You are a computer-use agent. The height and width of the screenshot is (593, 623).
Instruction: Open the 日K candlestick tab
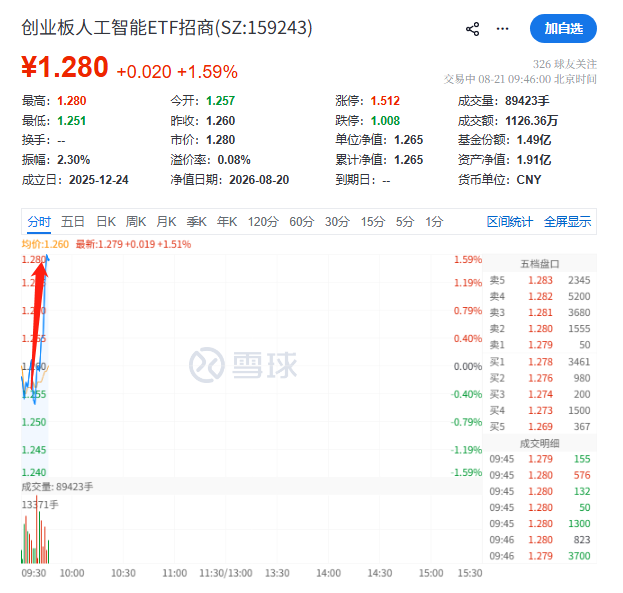106,221
